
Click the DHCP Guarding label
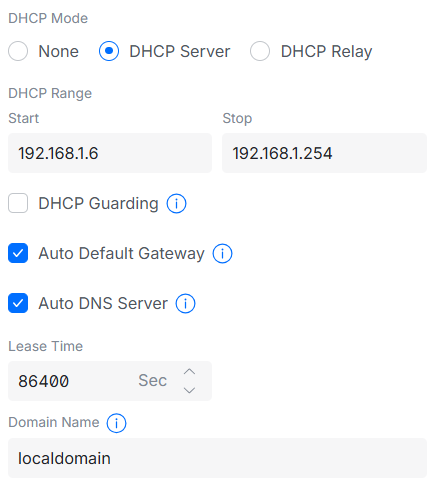tap(98, 203)
